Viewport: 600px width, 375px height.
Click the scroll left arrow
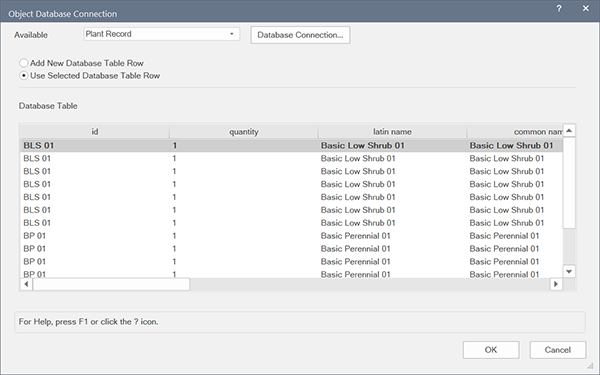pos(26,284)
